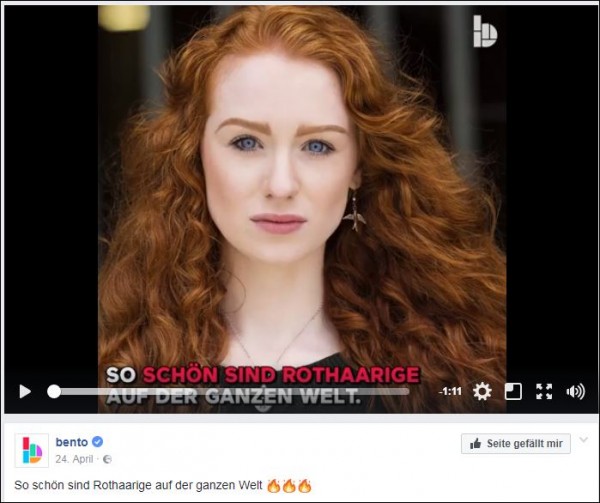Click the fire emojis after the caption
Image resolution: width=600 pixels, height=503 pixels.
[x=289, y=485]
